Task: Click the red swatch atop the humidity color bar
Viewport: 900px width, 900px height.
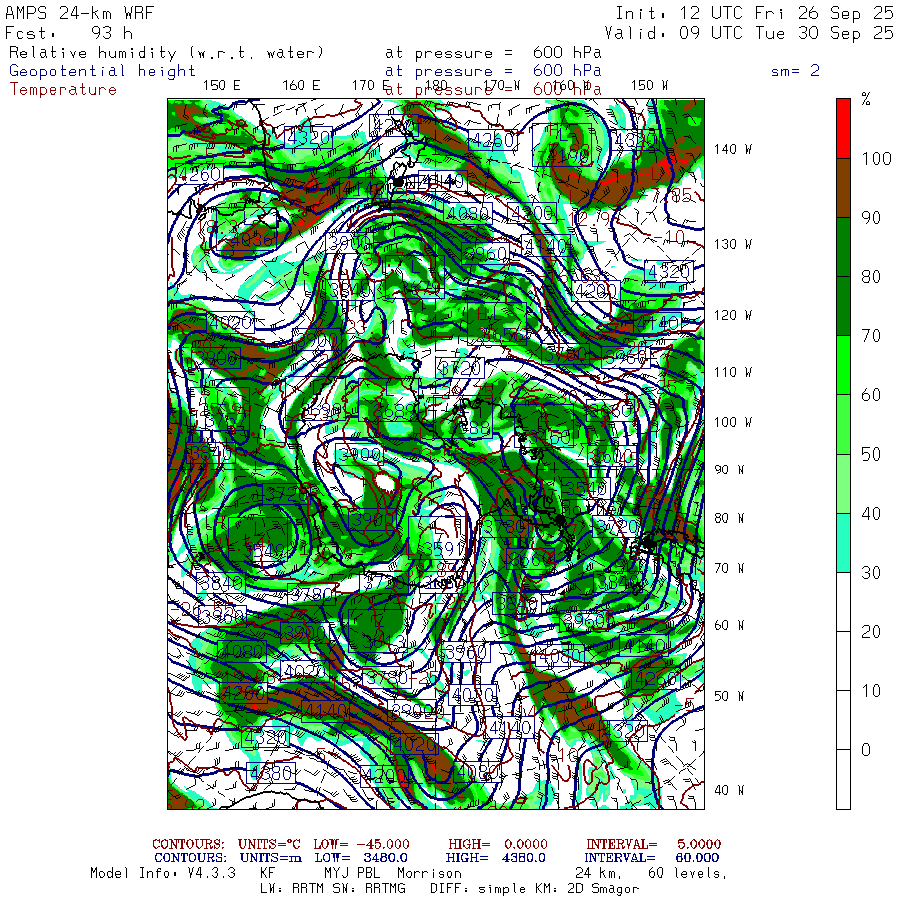Action: [x=843, y=127]
